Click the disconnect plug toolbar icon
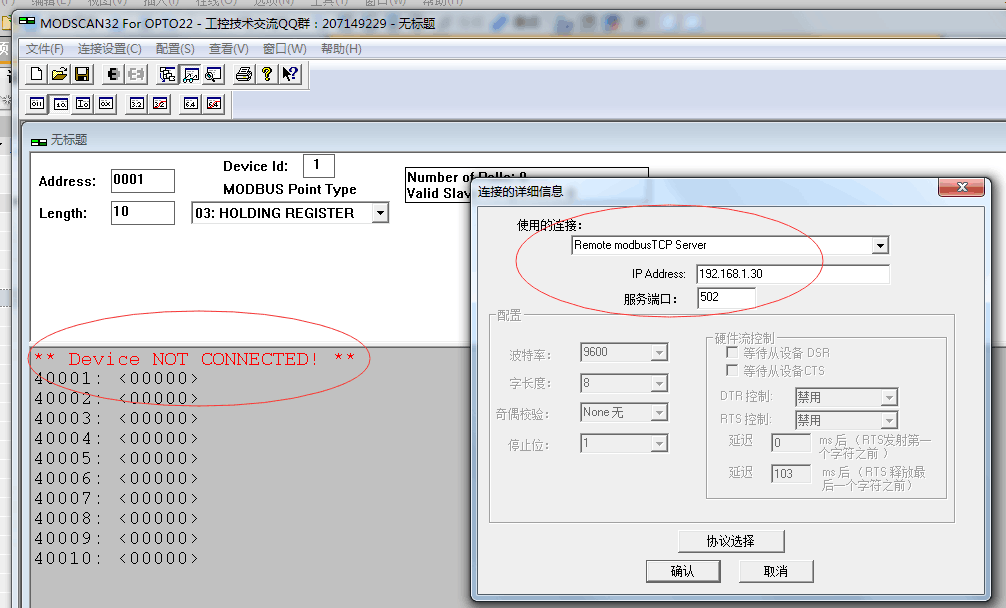Image resolution: width=1006 pixels, height=608 pixels. (135, 74)
